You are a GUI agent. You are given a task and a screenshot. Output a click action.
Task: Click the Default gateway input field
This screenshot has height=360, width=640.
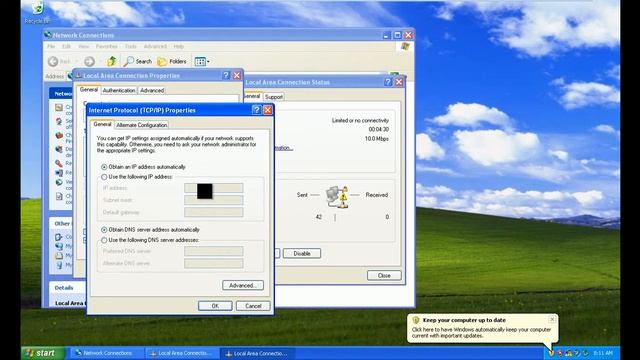(213, 212)
